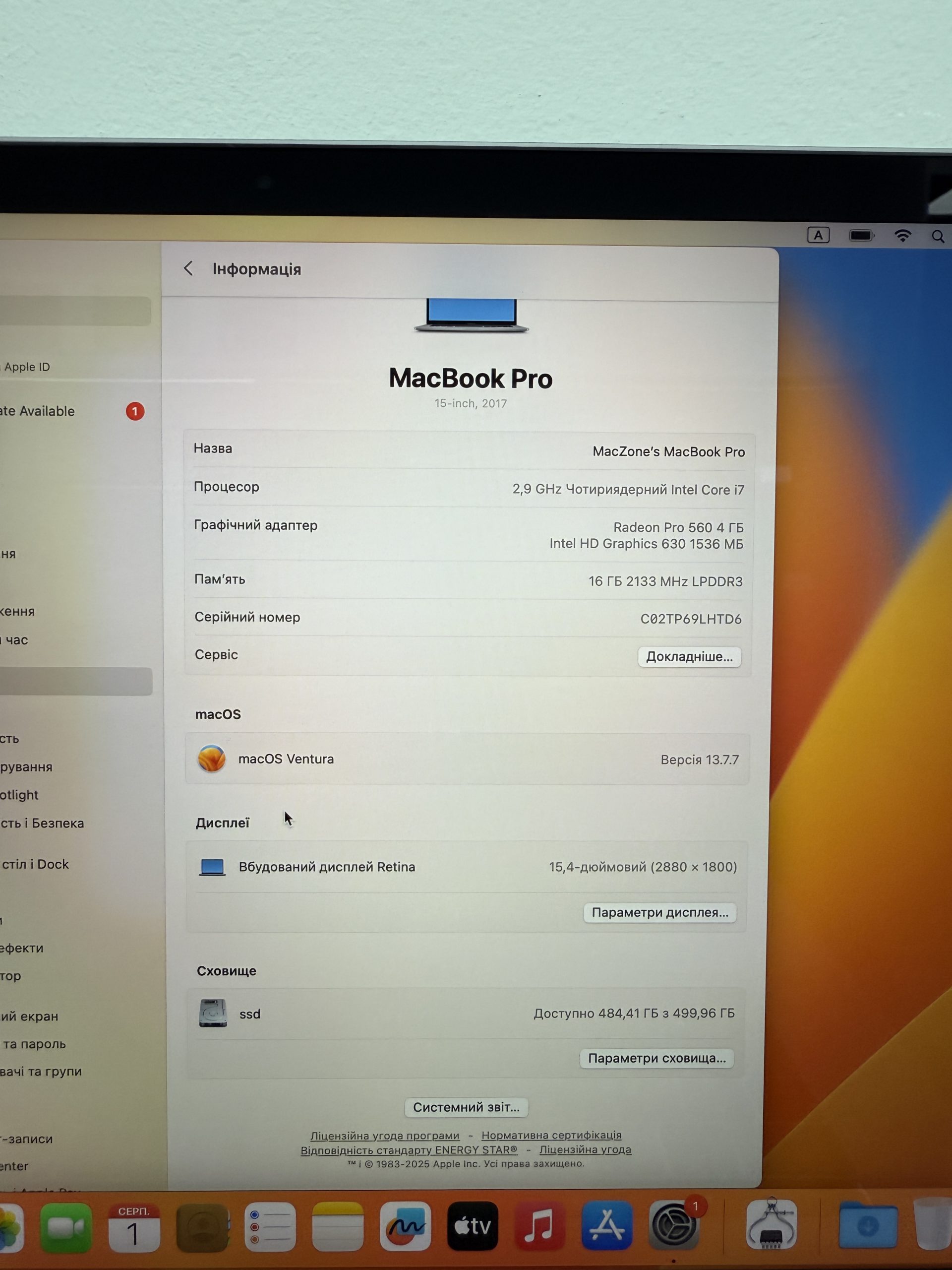Screen dimensions: 952x1270
Task: Open Calendar showing СЕРП. 1 in Dock
Action: click(134, 1227)
